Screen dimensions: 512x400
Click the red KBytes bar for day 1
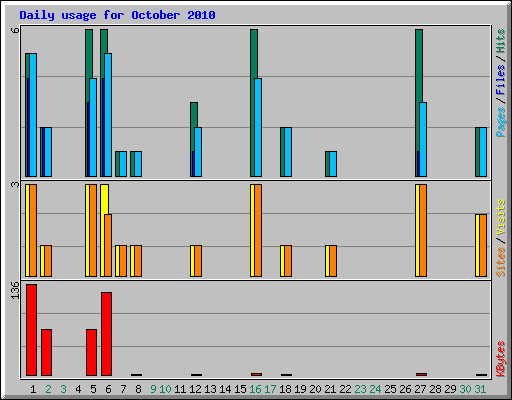(x=31, y=330)
